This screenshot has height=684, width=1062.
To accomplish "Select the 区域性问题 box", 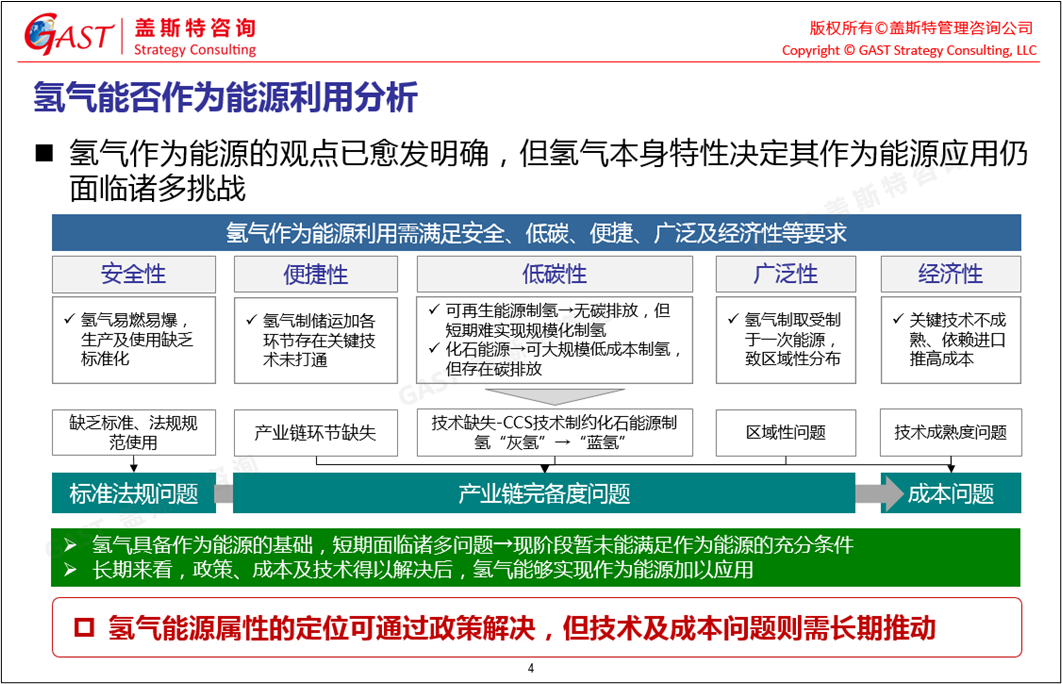I will 786,432.
